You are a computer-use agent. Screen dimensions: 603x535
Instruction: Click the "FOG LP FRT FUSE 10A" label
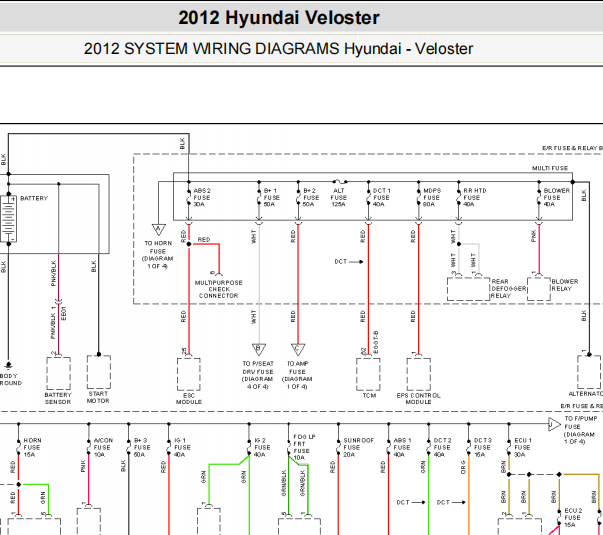304,447
